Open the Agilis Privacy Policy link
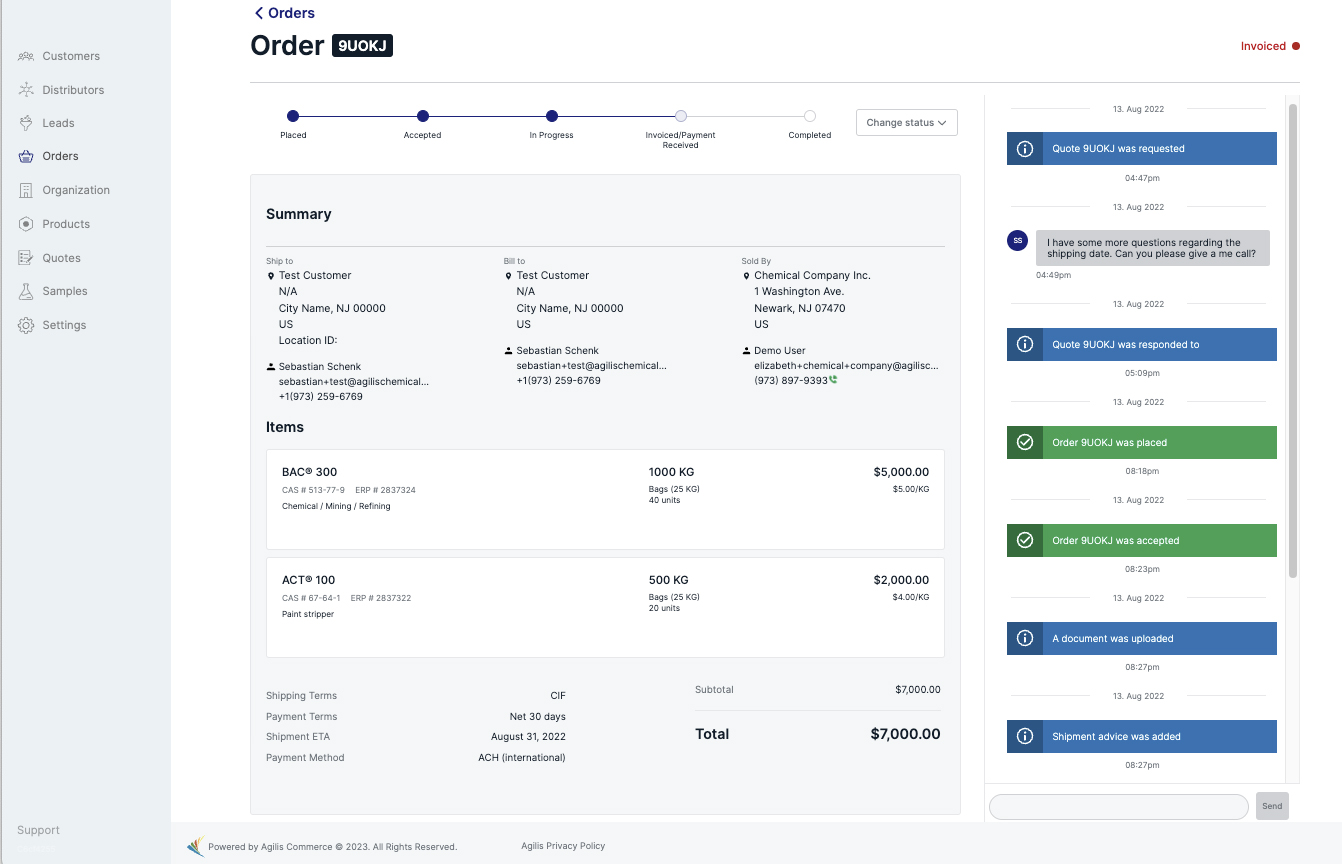 click(563, 846)
